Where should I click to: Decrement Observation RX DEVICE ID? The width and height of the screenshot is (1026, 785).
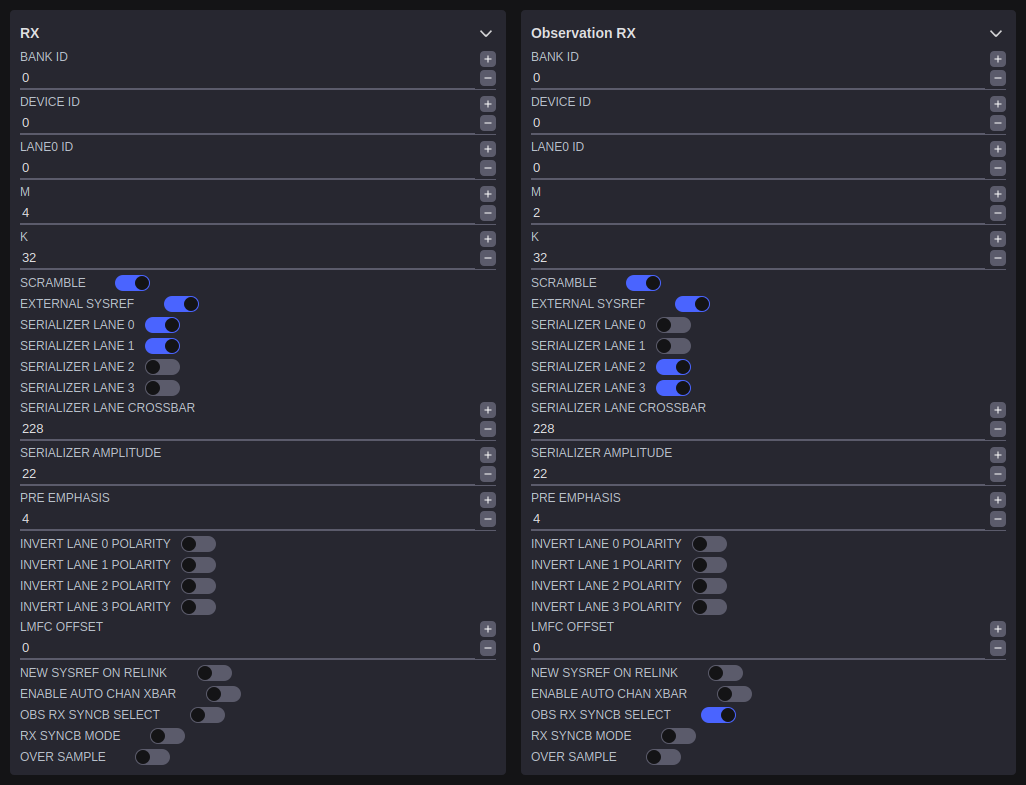coord(997,123)
